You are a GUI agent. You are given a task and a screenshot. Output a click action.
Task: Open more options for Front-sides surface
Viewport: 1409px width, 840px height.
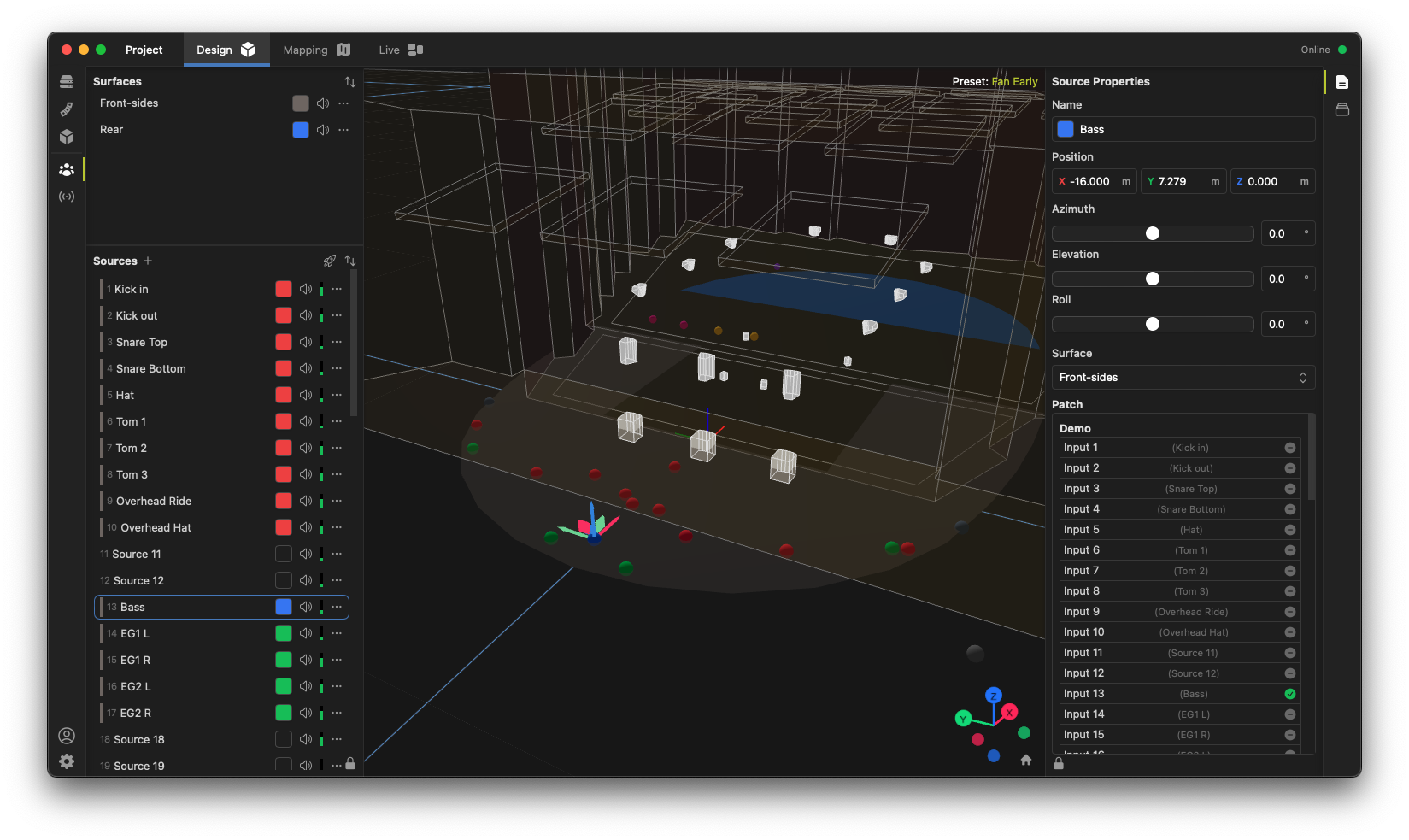[x=343, y=103]
